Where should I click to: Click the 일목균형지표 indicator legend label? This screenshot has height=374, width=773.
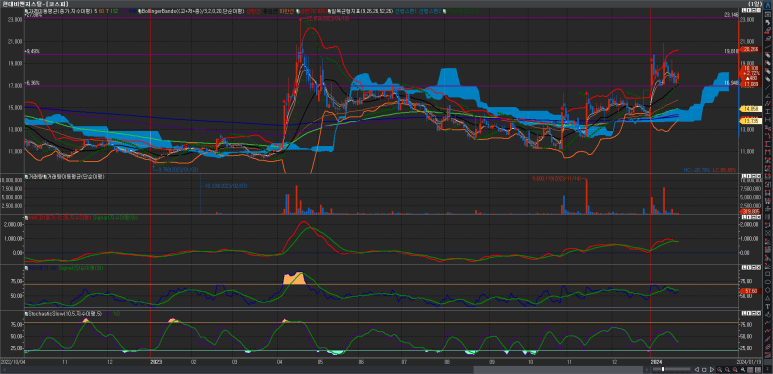pyautogui.click(x=362, y=11)
